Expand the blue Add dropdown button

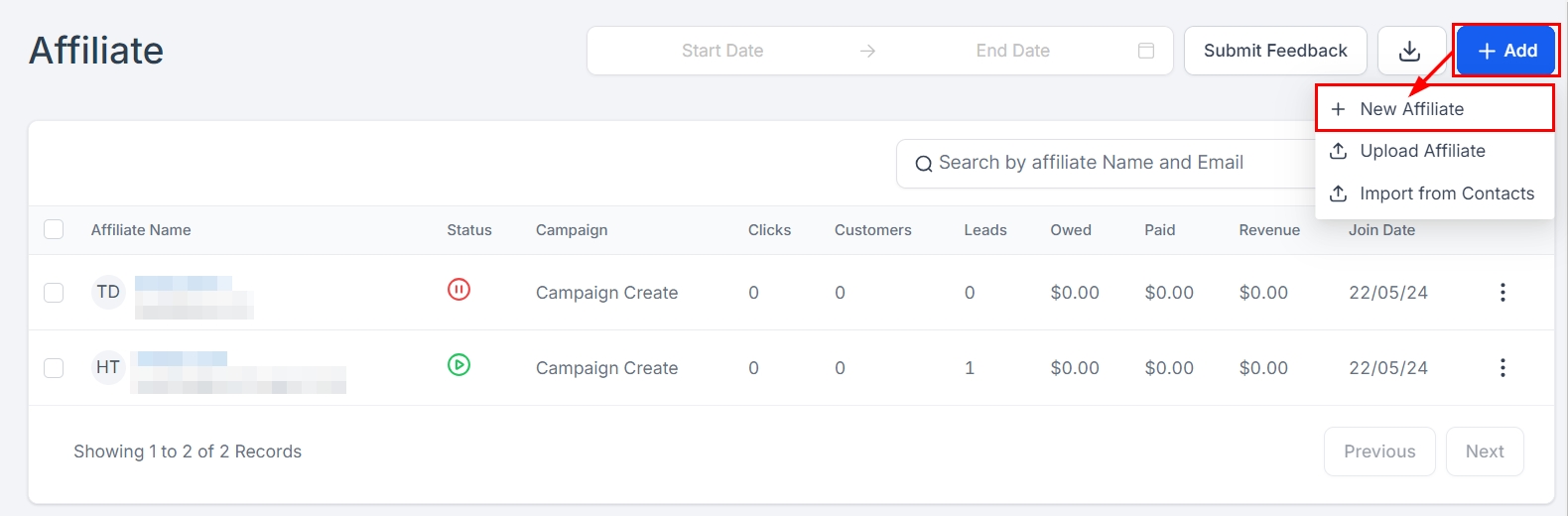point(1506,51)
